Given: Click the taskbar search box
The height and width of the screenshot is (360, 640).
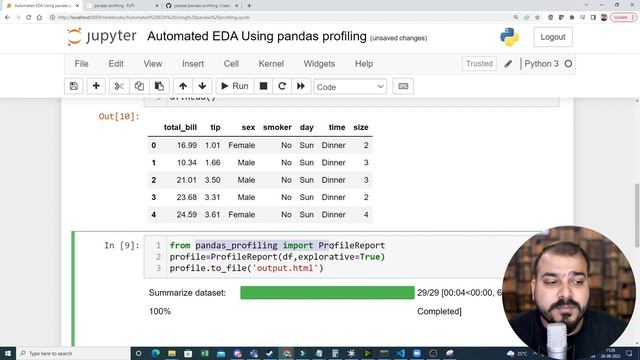Looking at the screenshot, I should coord(73,353).
